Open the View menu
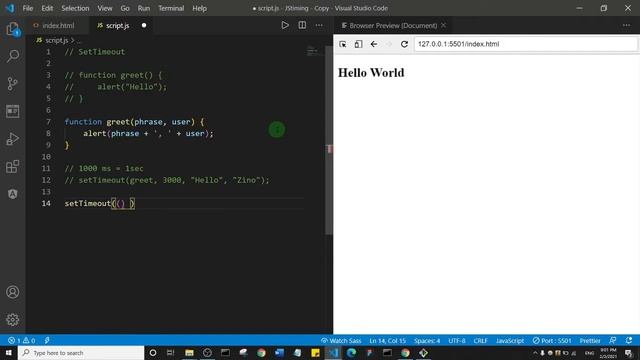 point(105,8)
